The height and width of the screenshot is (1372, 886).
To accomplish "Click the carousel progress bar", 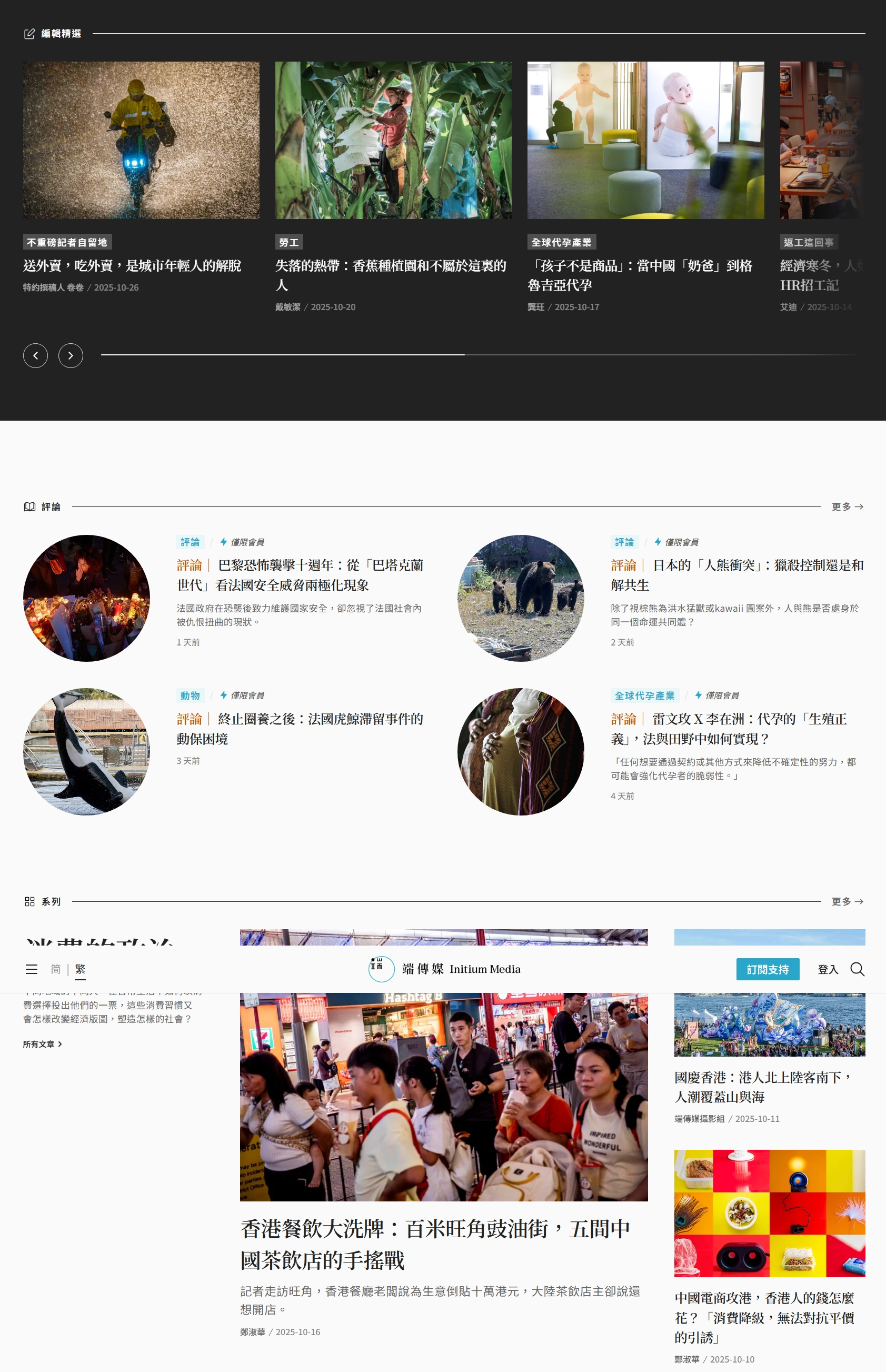I will tap(479, 355).
